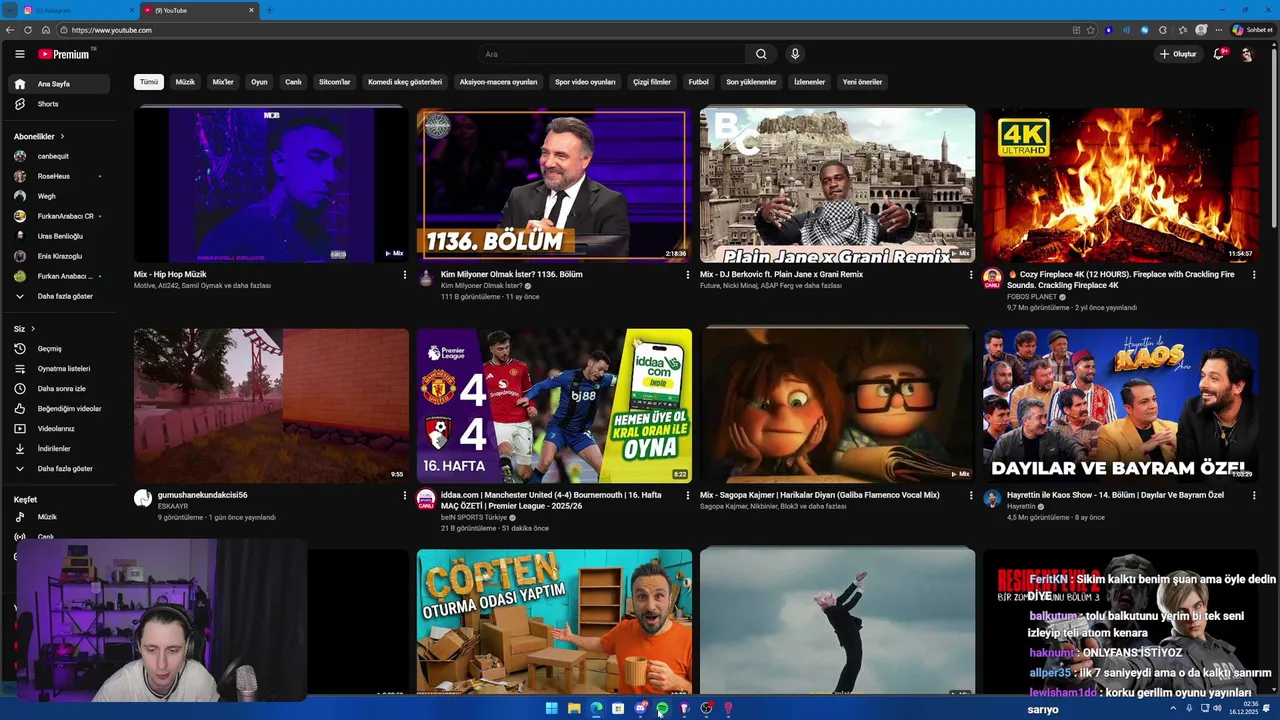Start voice search with microphone icon
Image resolution: width=1280 pixels, height=720 pixels.
[x=795, y=54]
